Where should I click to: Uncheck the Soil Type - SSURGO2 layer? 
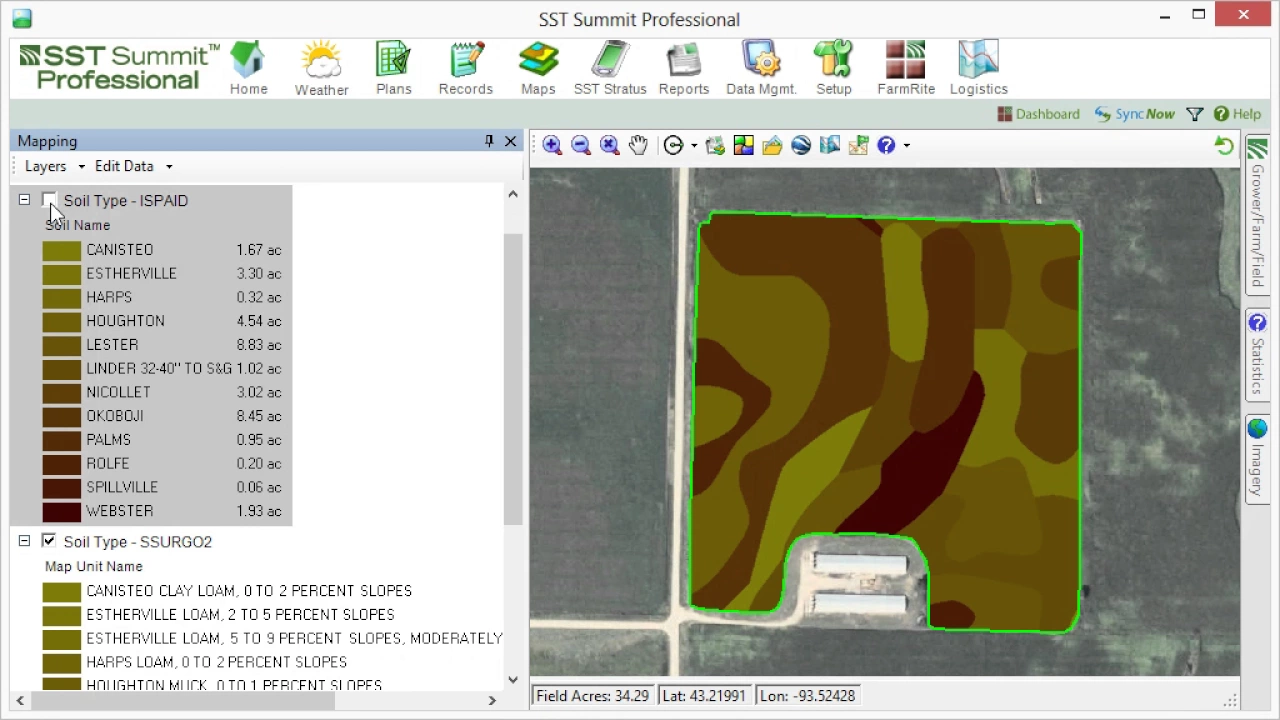pos(49,541)
